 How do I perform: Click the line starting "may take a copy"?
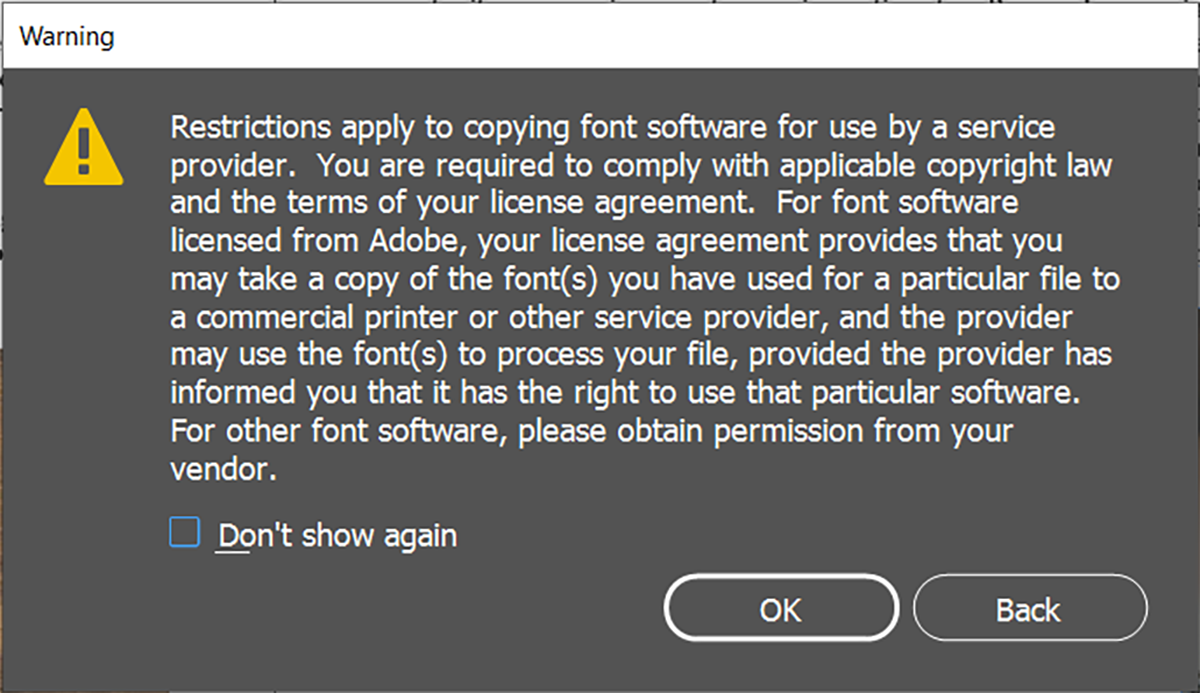644,279
